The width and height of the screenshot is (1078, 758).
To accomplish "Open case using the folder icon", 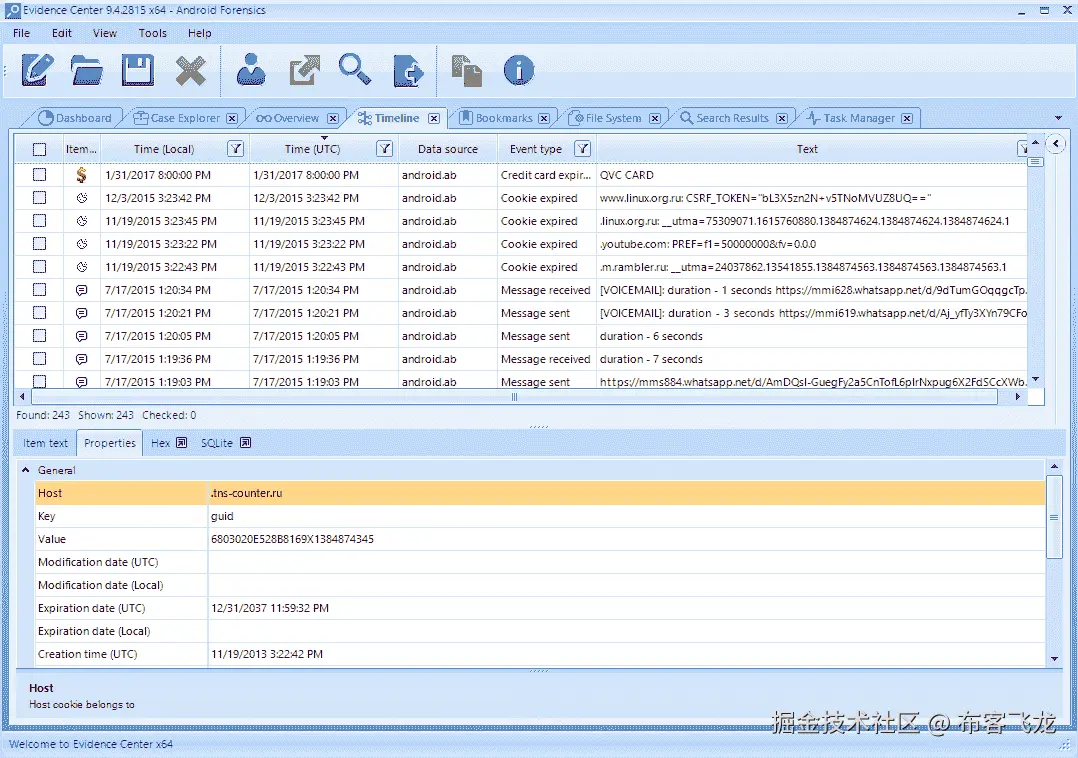I will pos(87,70).
